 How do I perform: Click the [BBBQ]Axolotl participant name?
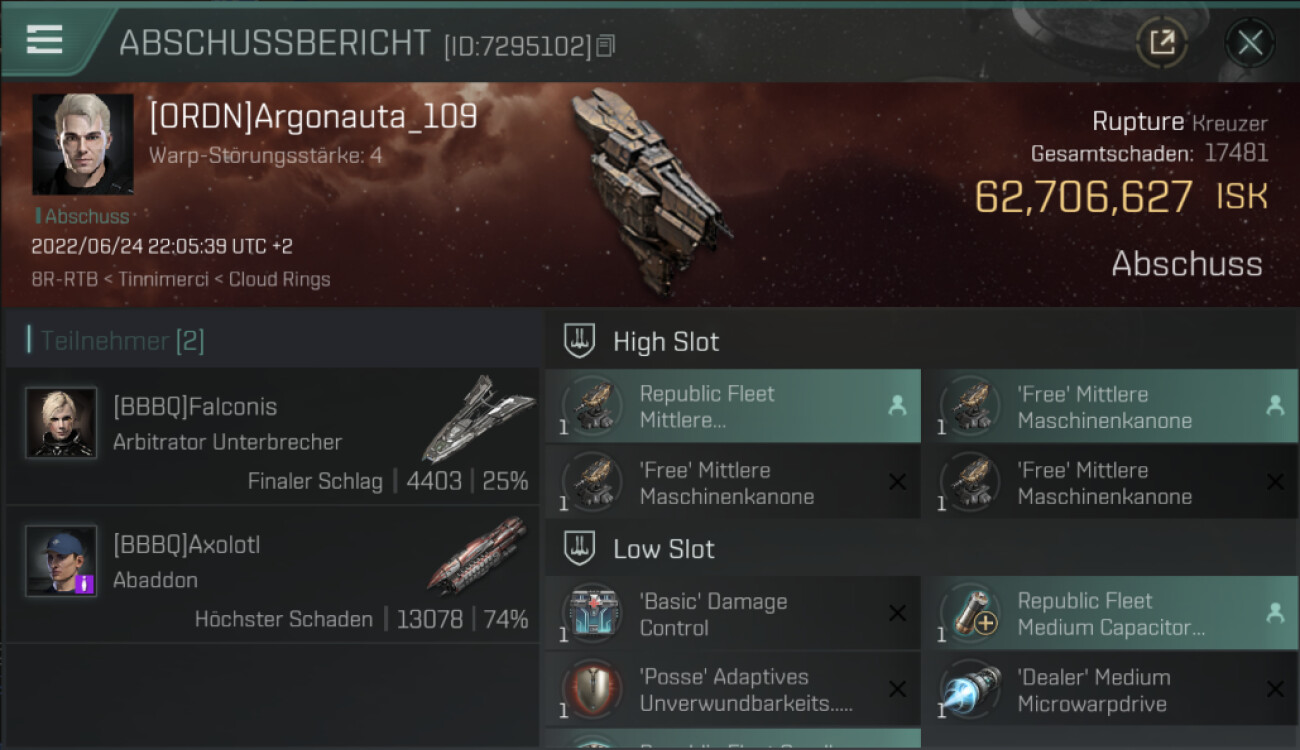coord(187,545)
